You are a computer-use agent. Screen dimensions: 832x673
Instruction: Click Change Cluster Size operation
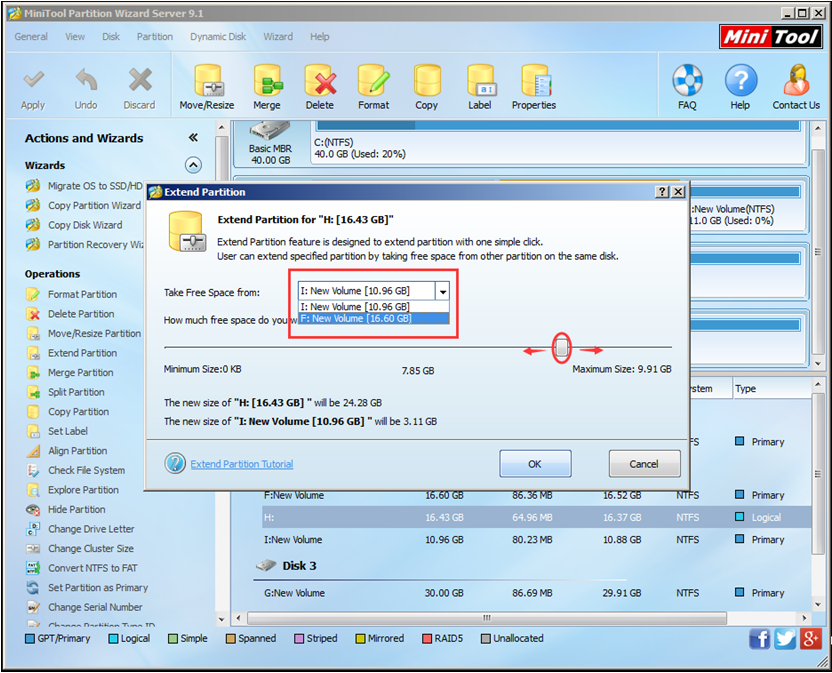91,548
